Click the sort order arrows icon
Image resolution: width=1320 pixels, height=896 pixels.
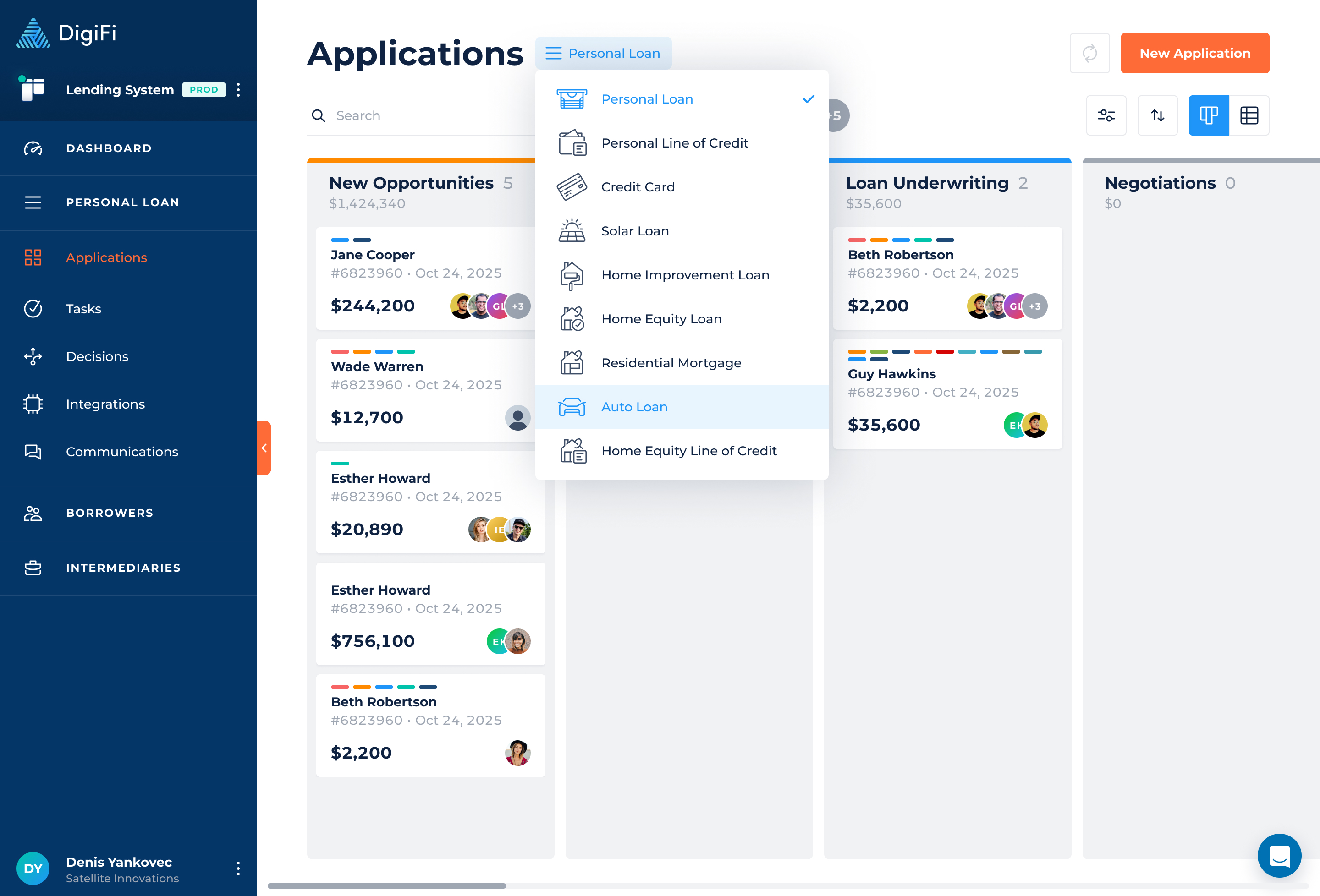pyautogui.click(x=1157, y=115)
